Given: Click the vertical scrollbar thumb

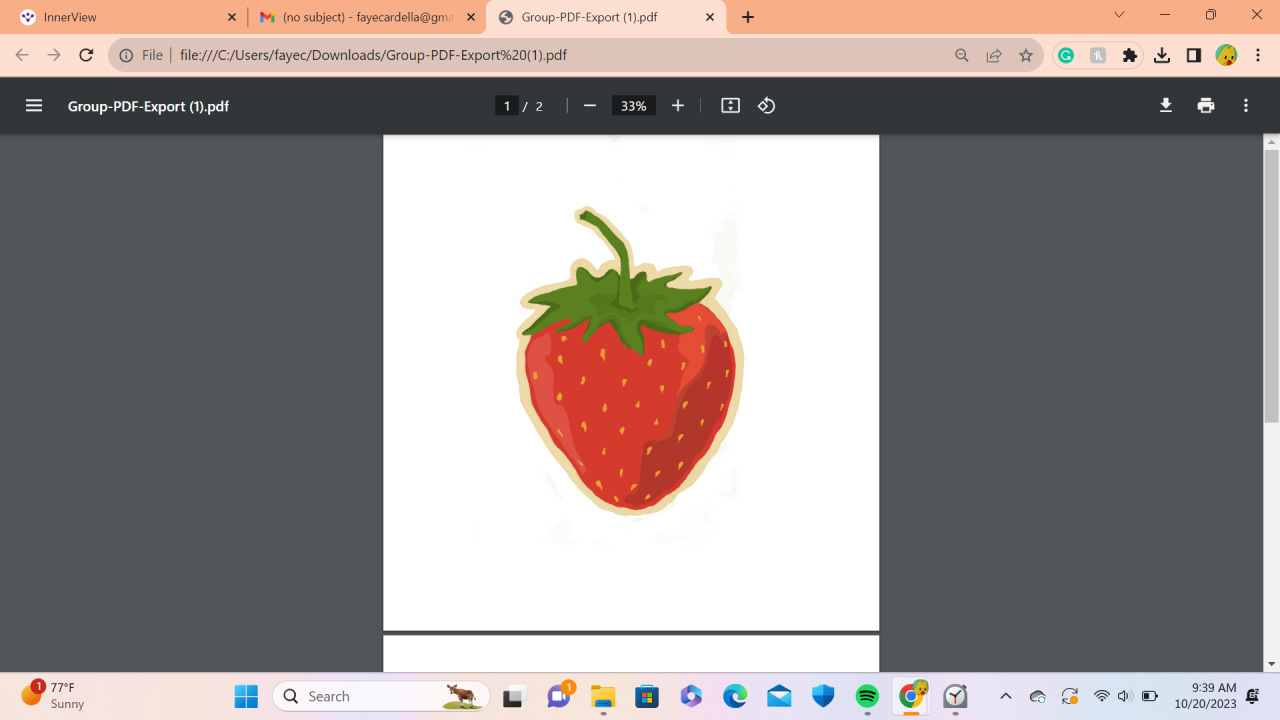Looking at the screenshot, I should point(1272,286).
